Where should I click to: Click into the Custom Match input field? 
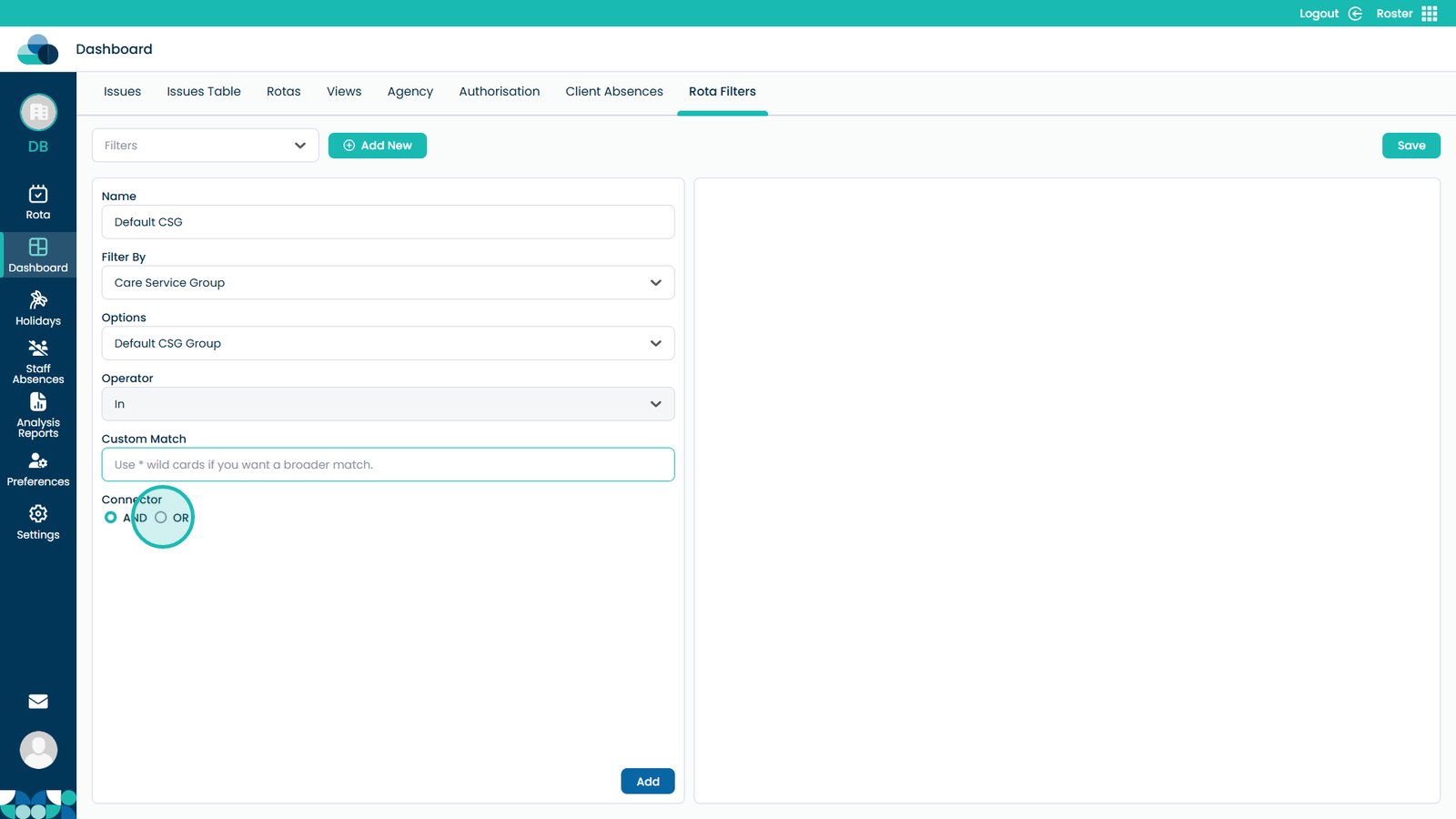coord(388,465)
